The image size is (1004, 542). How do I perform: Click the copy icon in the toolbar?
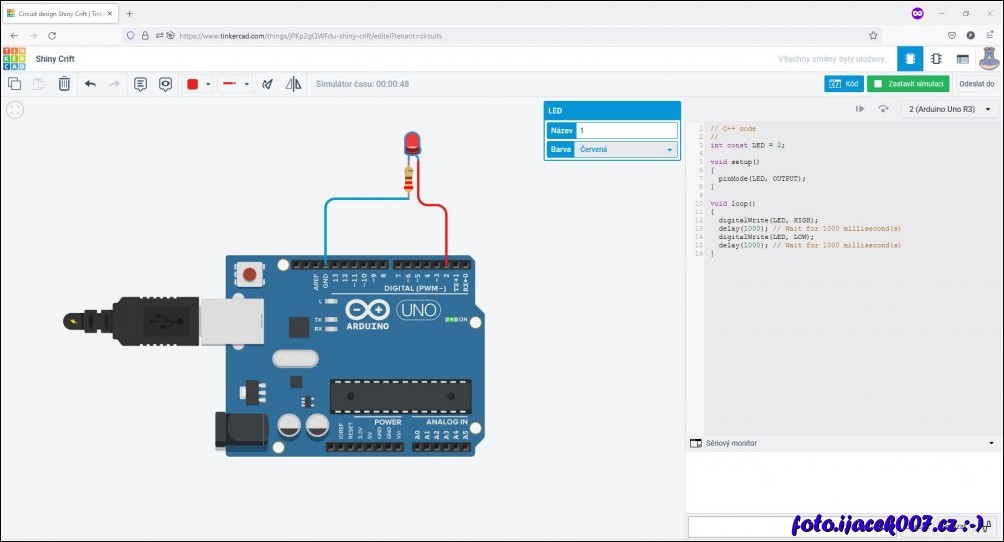coord(14,84)
